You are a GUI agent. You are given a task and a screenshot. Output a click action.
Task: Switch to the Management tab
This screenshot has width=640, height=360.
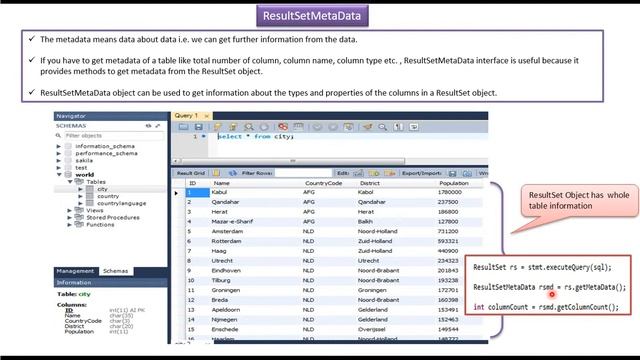click(75, 271)
